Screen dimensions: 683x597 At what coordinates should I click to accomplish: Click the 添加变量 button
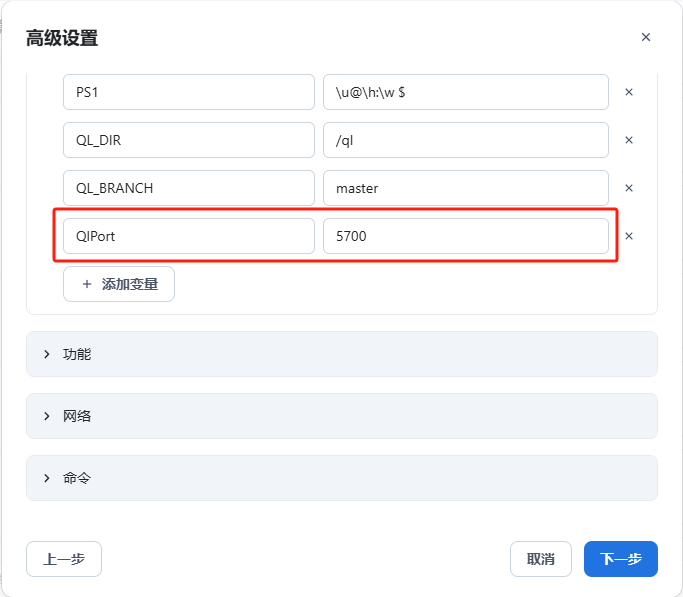tap(119, 284)
